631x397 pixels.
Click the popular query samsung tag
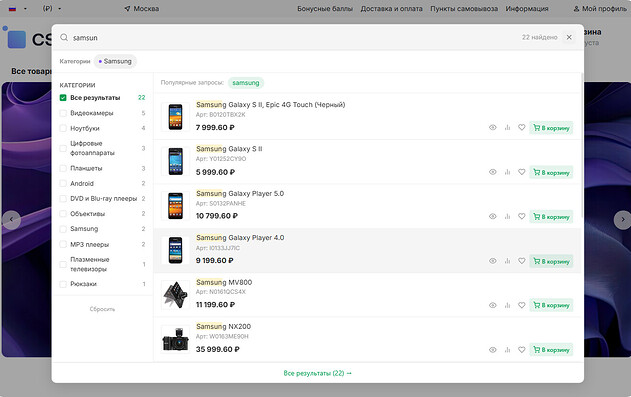pyautogui.click(x=245, y=83)
